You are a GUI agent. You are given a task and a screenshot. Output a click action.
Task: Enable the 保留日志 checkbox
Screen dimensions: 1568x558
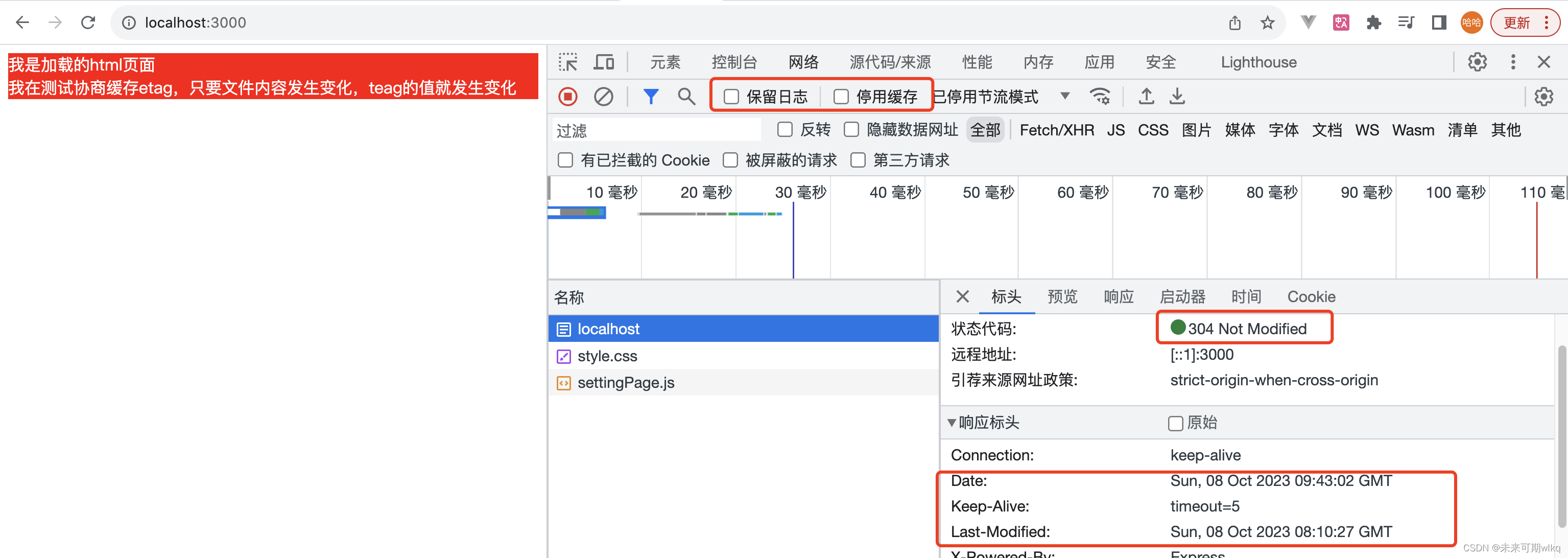(731, 97)
